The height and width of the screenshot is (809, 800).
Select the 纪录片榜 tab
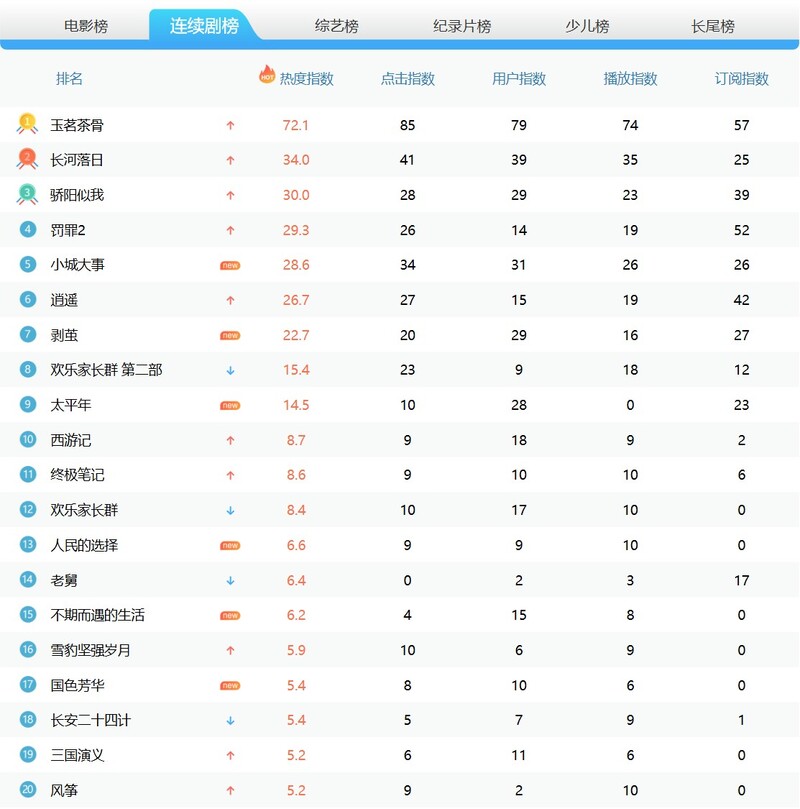click(x=462, y=26)
